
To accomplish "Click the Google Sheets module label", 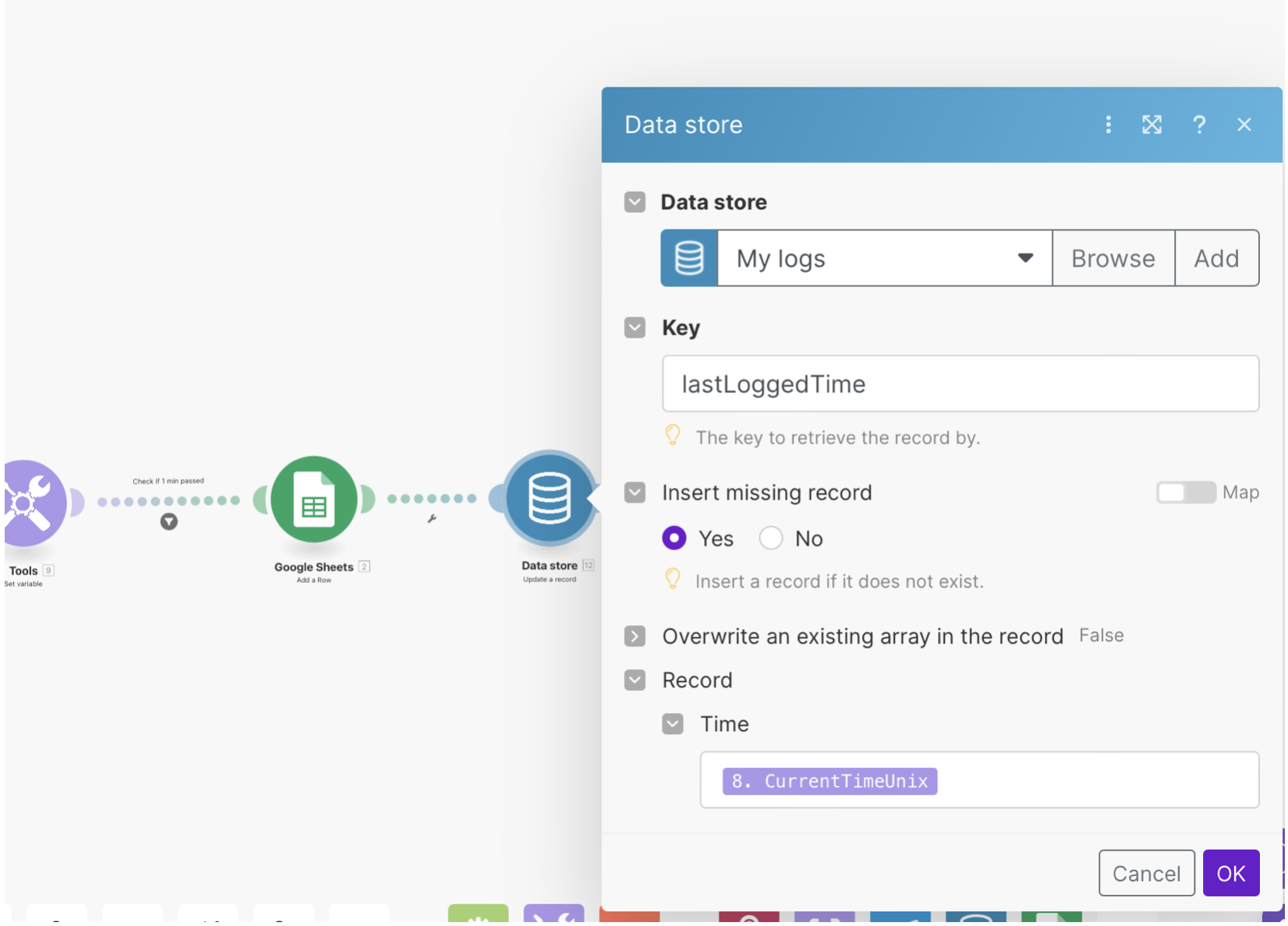I will click(313, 567).
